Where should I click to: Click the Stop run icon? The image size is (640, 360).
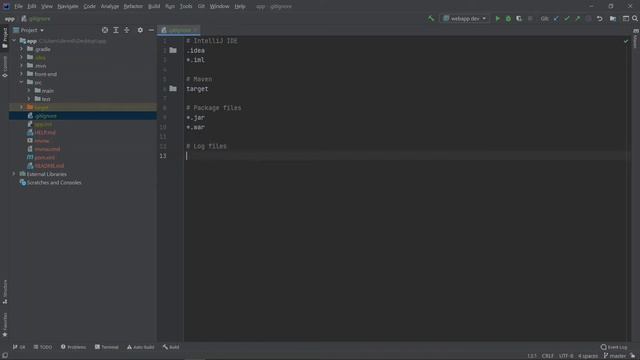pyautogui.click(x=530, y=18)
